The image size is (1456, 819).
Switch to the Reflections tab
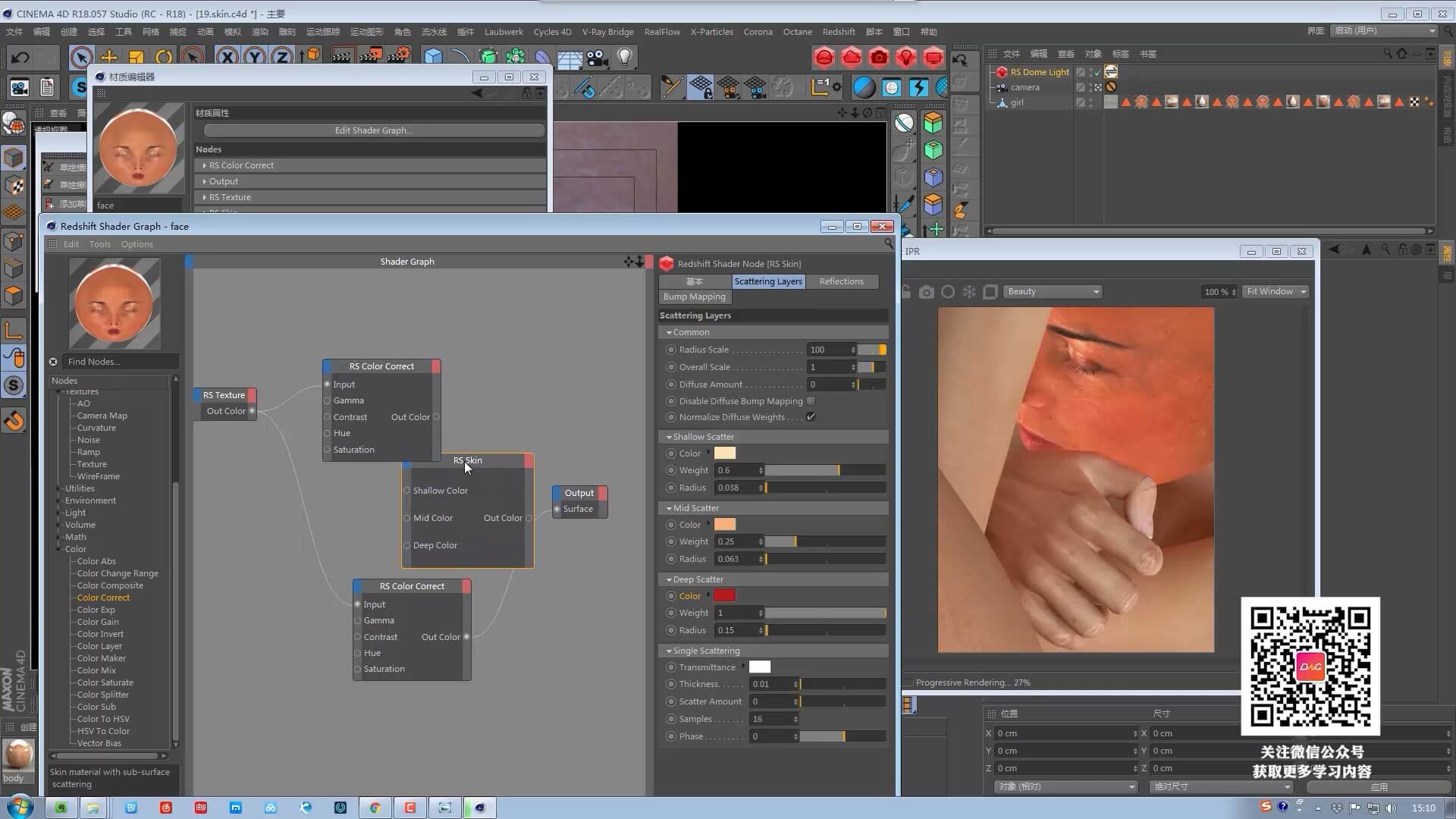(841, 281)
